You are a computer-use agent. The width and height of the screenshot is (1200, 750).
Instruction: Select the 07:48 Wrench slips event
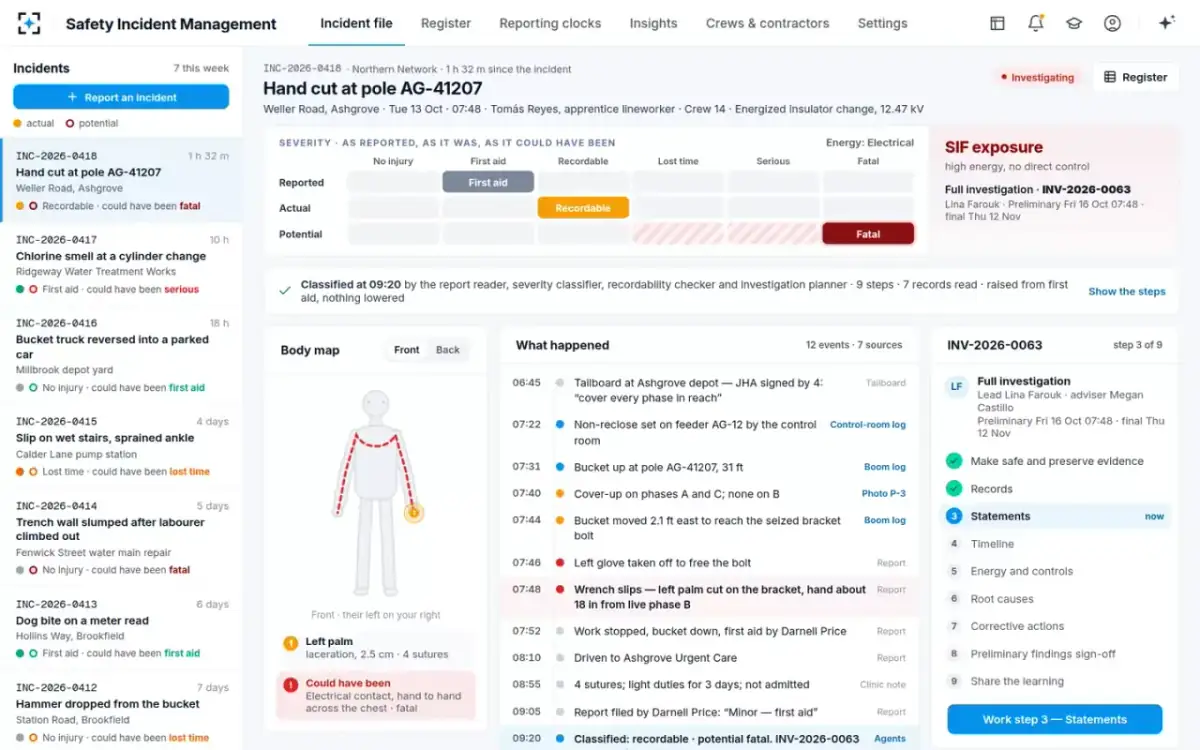pos(709,597)
